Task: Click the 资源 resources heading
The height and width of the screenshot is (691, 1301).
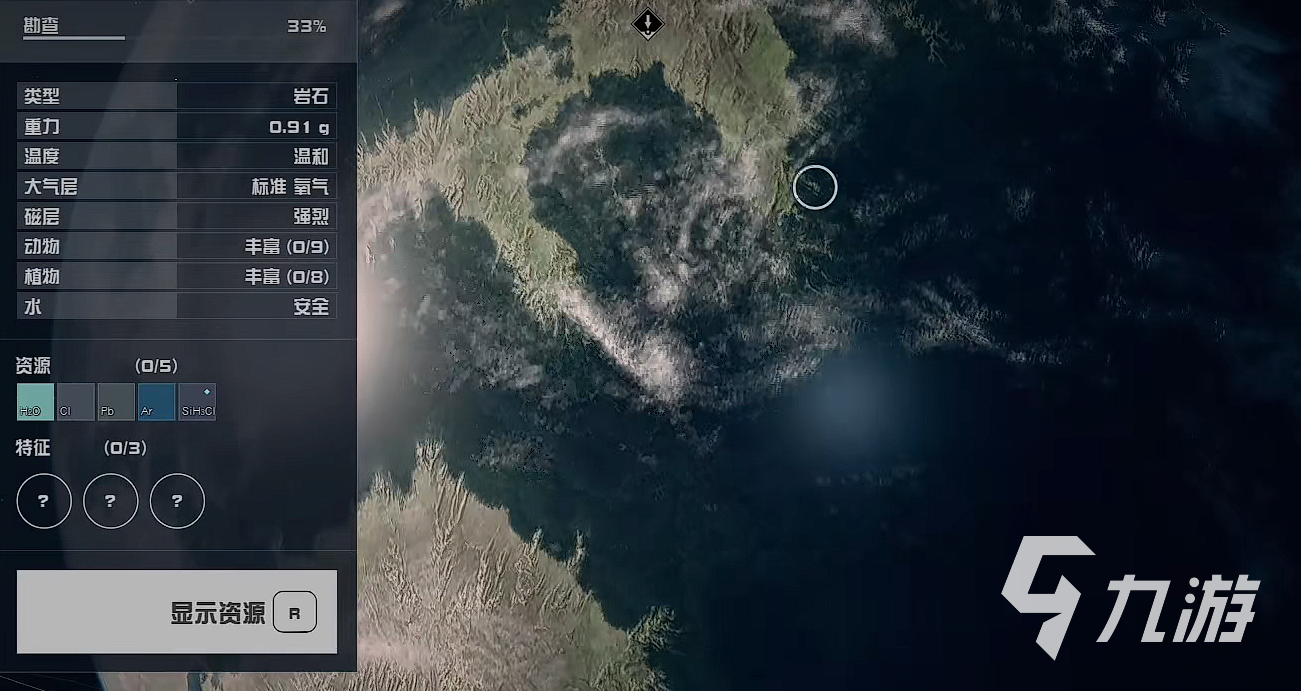Action: (33, 365)
